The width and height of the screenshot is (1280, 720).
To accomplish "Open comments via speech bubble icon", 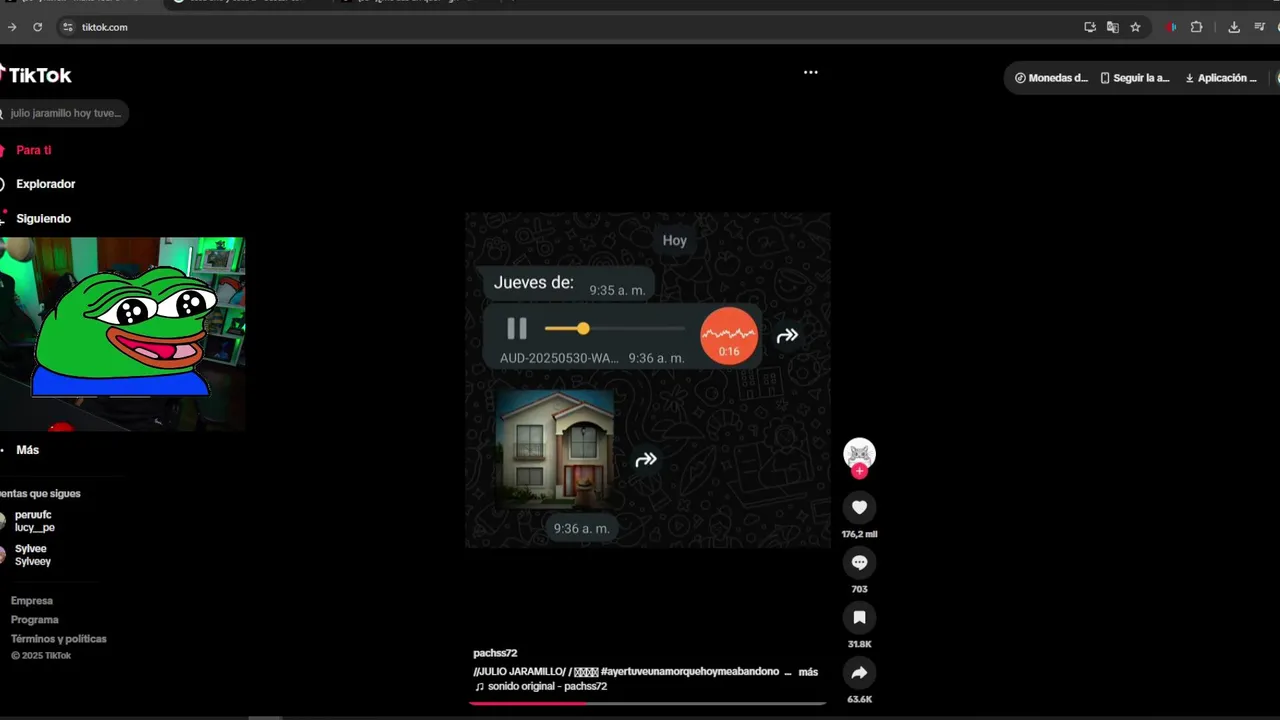I will 859,562.
